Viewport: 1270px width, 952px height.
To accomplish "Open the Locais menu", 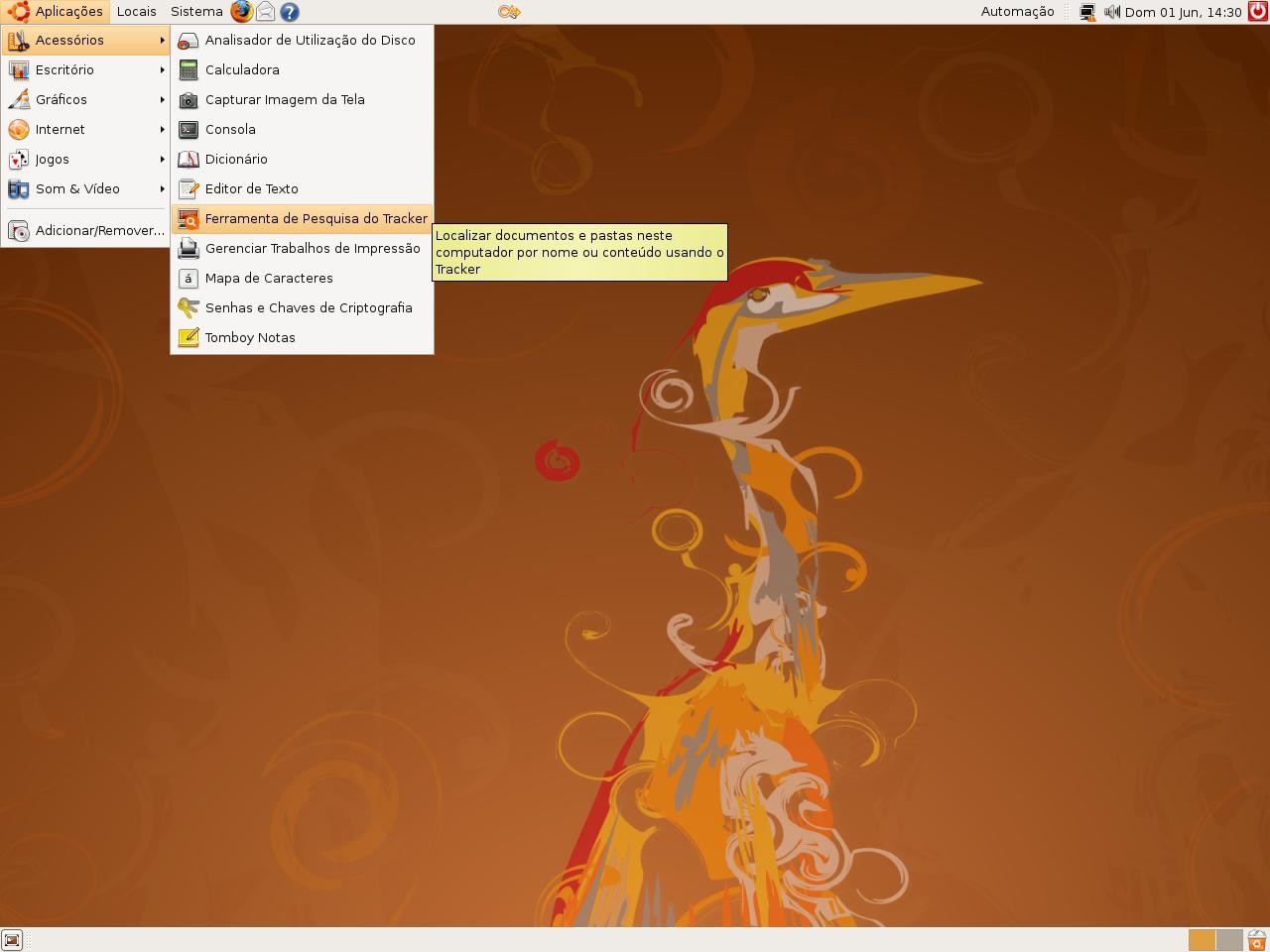I will pos(136,12).
